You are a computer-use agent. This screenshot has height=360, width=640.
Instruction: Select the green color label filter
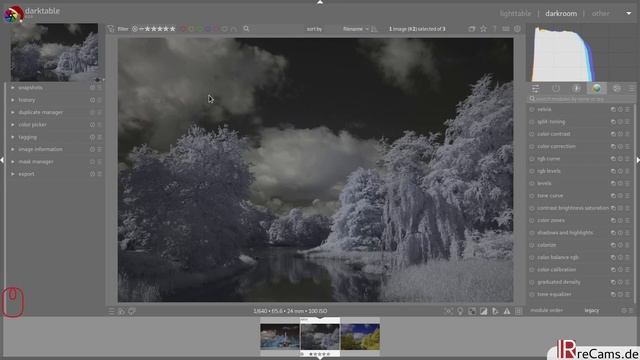click(x=200, y=29)
